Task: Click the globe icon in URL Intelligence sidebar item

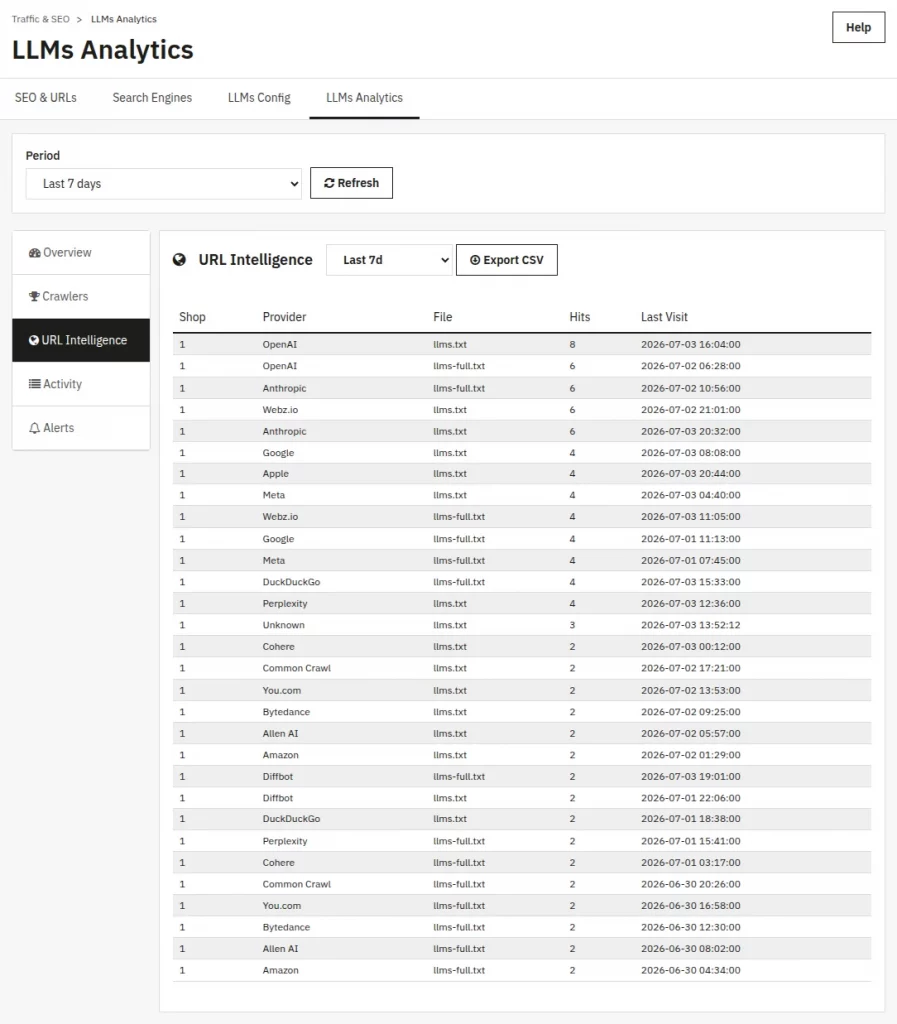Action: point(34,340)
